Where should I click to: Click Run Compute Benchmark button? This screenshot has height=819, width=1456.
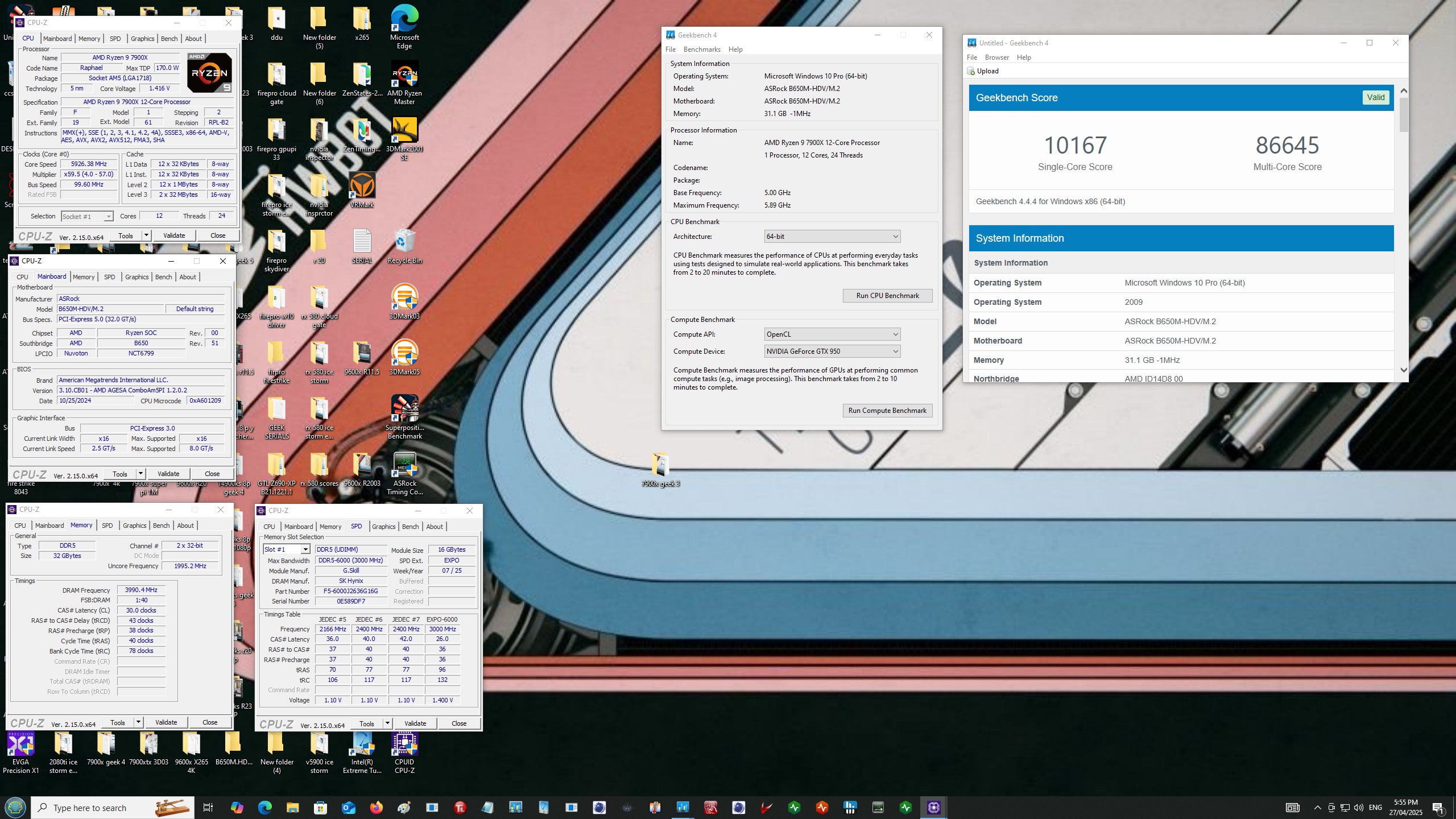[887, 411]
